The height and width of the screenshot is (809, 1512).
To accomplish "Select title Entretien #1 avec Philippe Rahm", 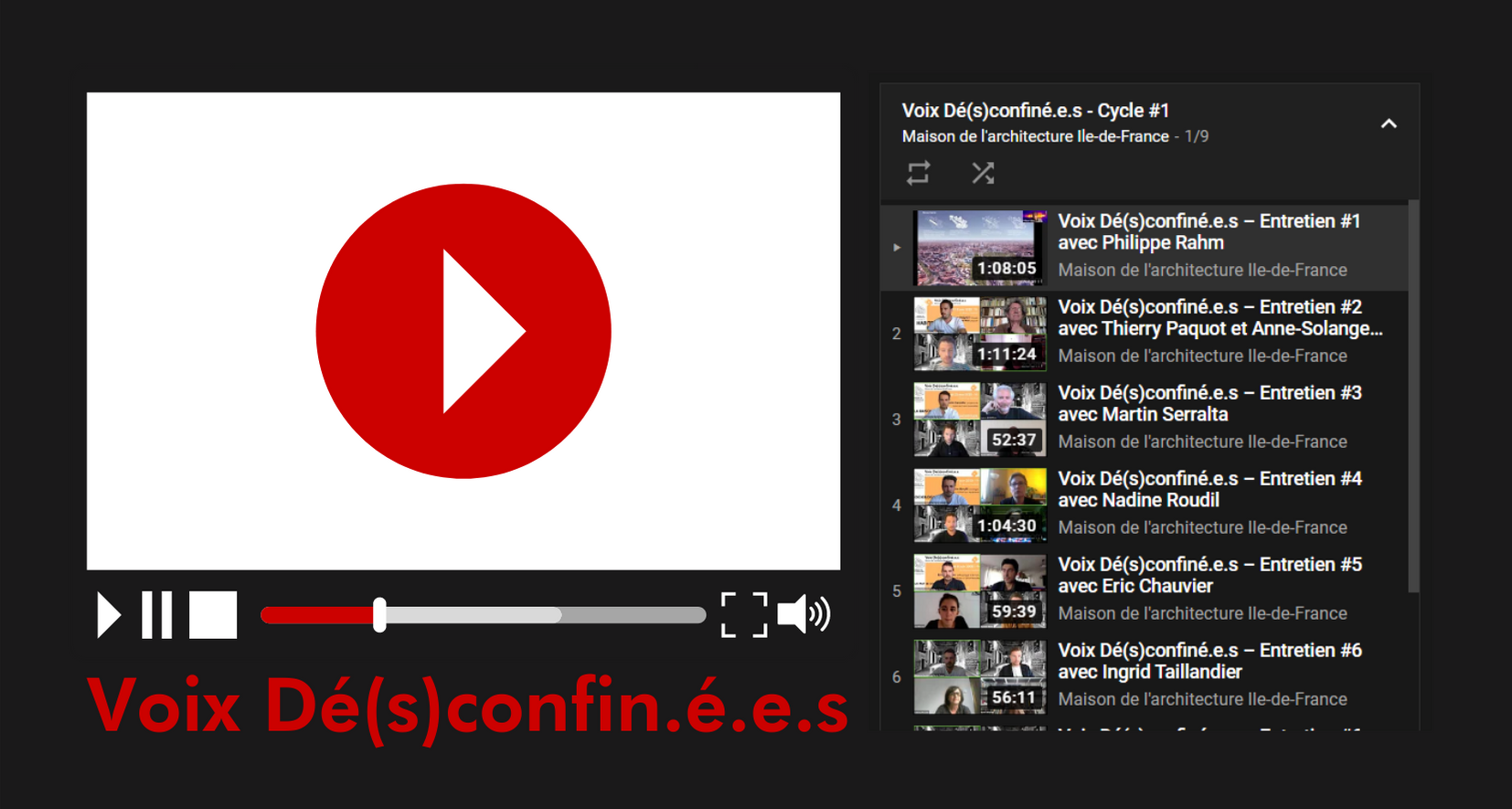I will (1209, 232).
